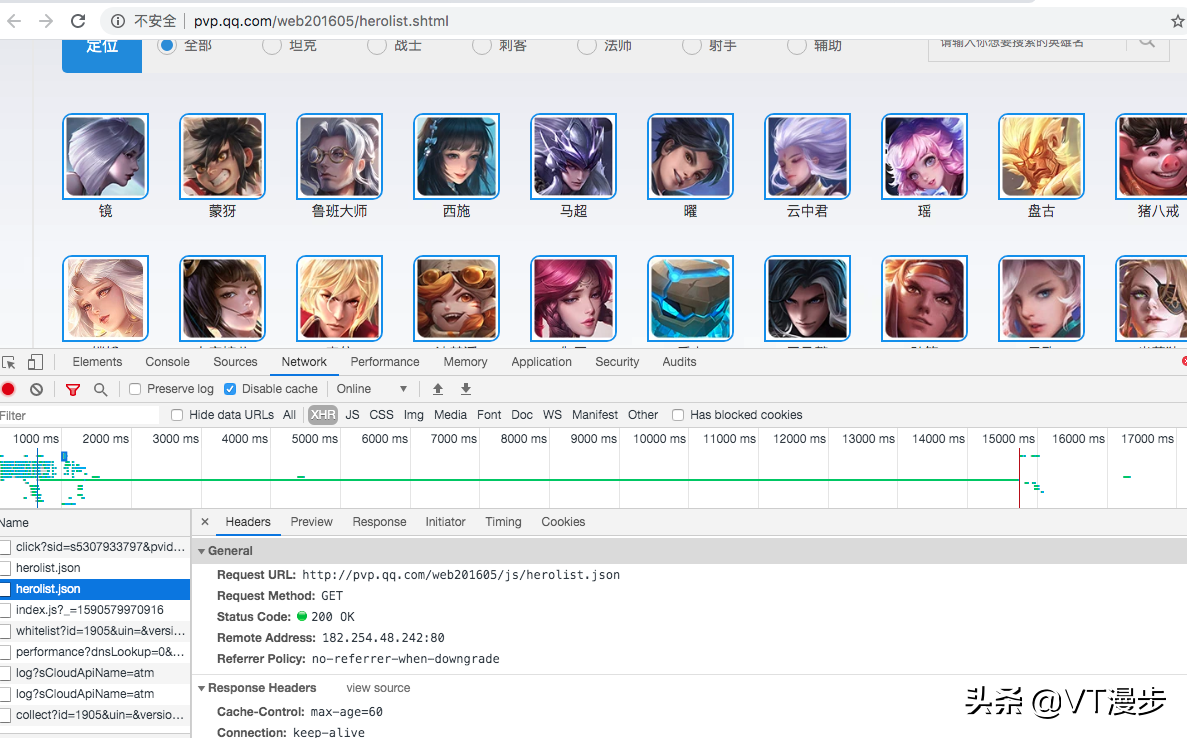Click the browser forward arrow
Image resolution: width=1187 pixels, height=738 pixels.
pyautogui.click(x=46, y=21)
